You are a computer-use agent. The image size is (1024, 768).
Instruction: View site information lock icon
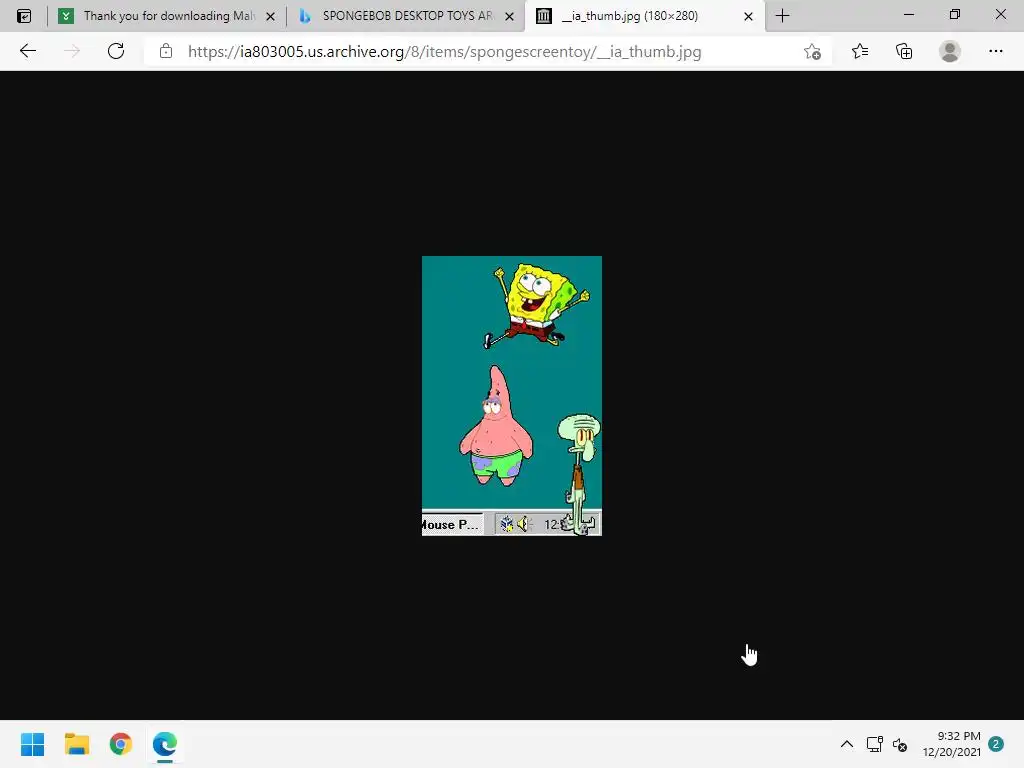(166, 51)
